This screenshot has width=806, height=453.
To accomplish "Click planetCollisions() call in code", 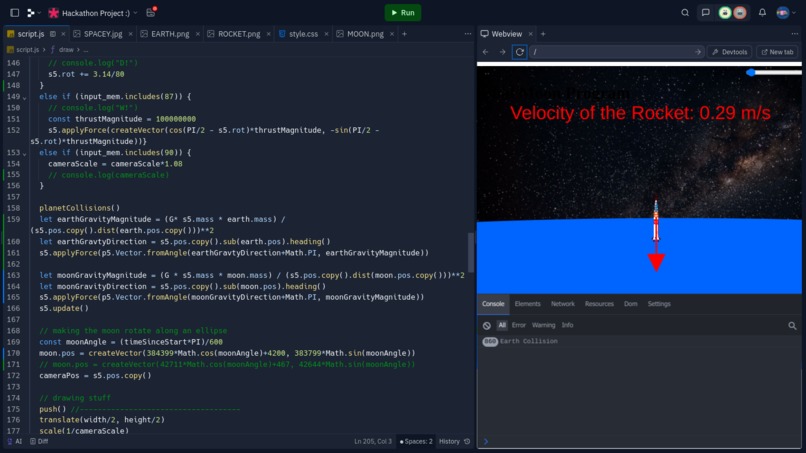I will coord(80,208).
